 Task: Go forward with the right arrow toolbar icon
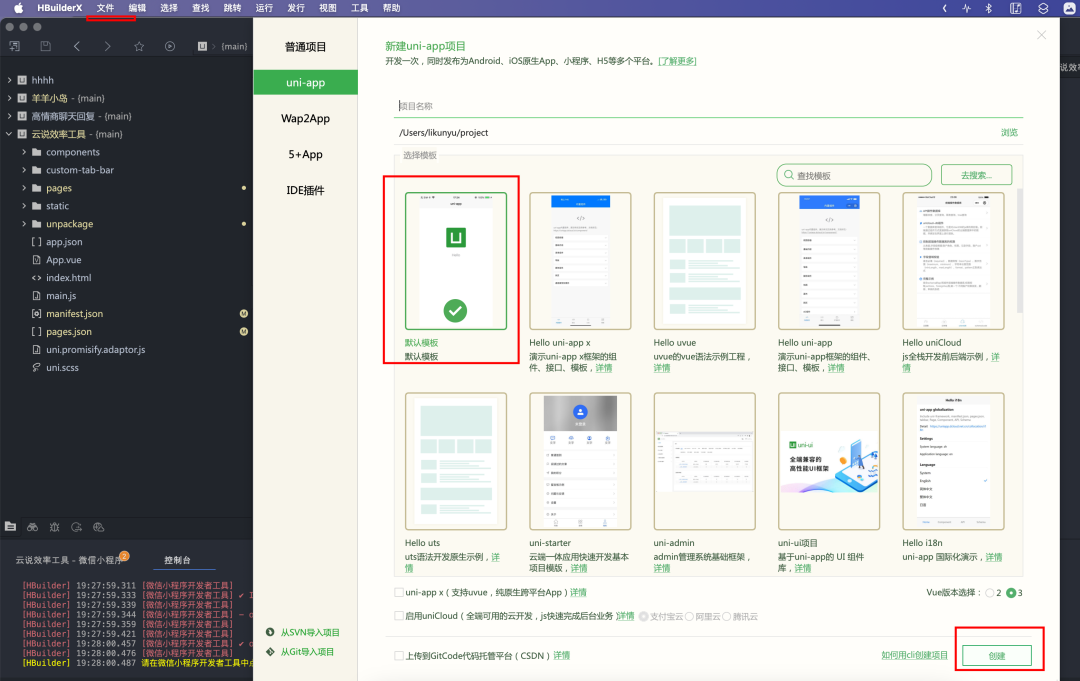[x=107, y=46]
